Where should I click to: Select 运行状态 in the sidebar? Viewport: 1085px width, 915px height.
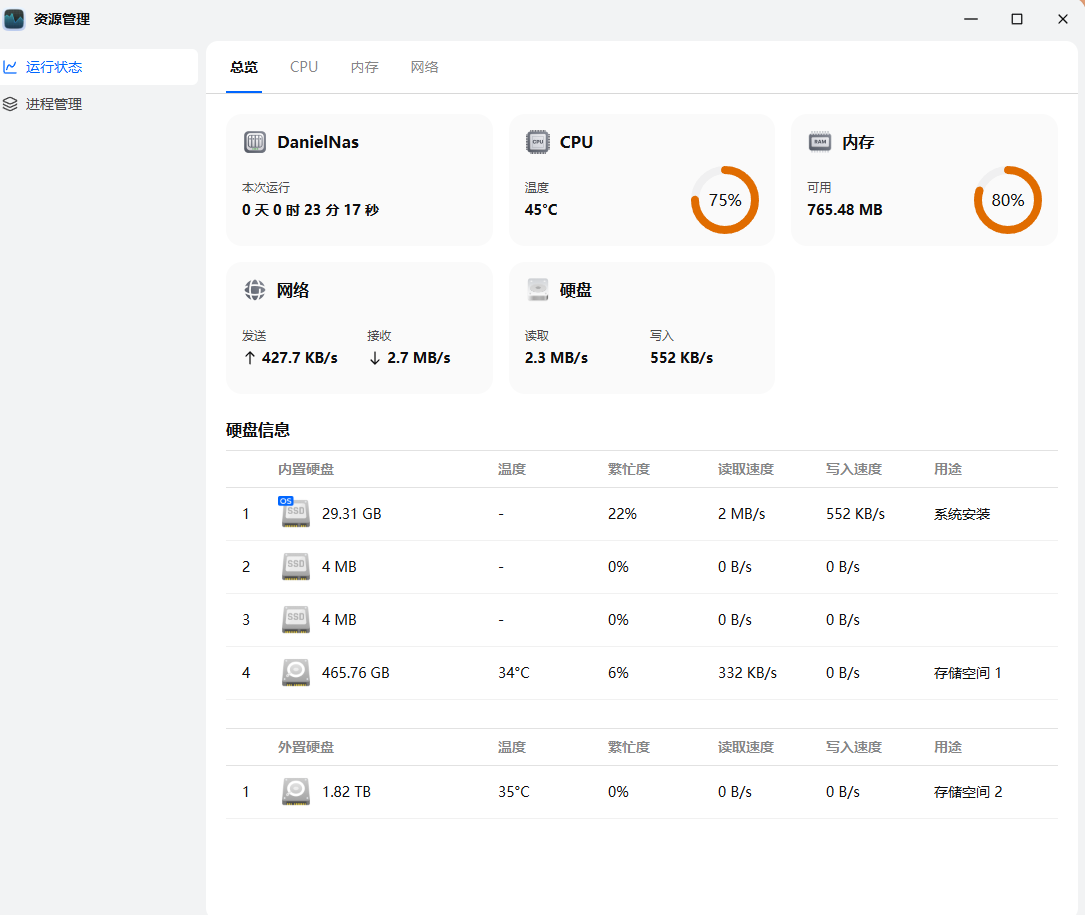pyautogui.click(x=54, y=67)
